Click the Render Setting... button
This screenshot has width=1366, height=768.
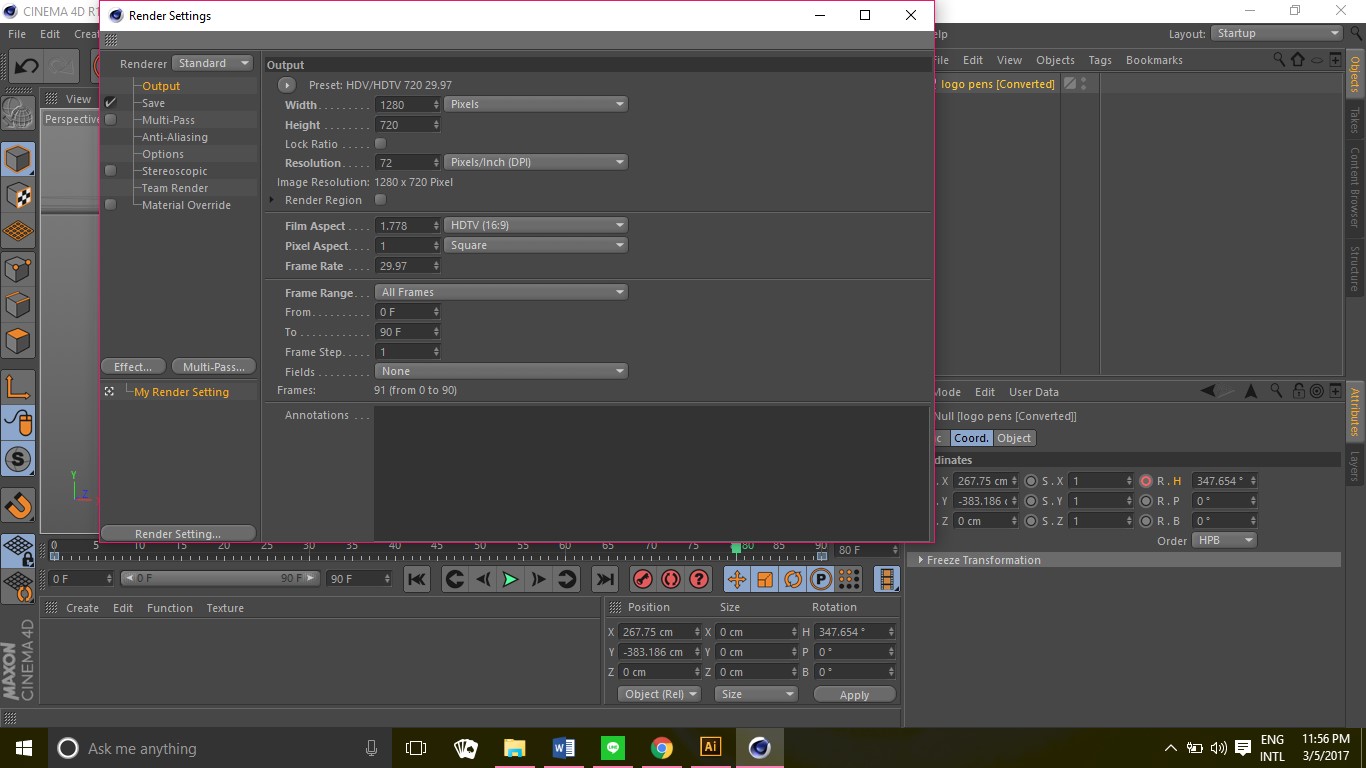coord(178,534)
